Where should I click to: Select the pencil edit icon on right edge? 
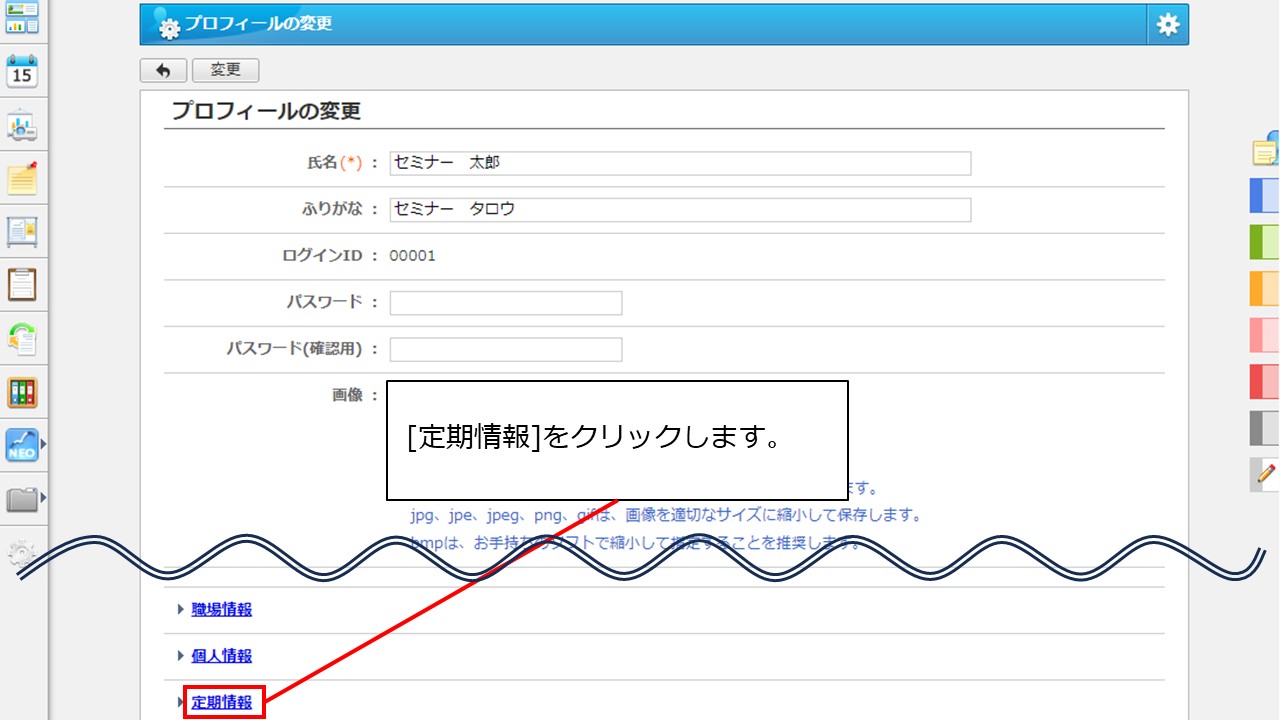[x=1263, y=475]
